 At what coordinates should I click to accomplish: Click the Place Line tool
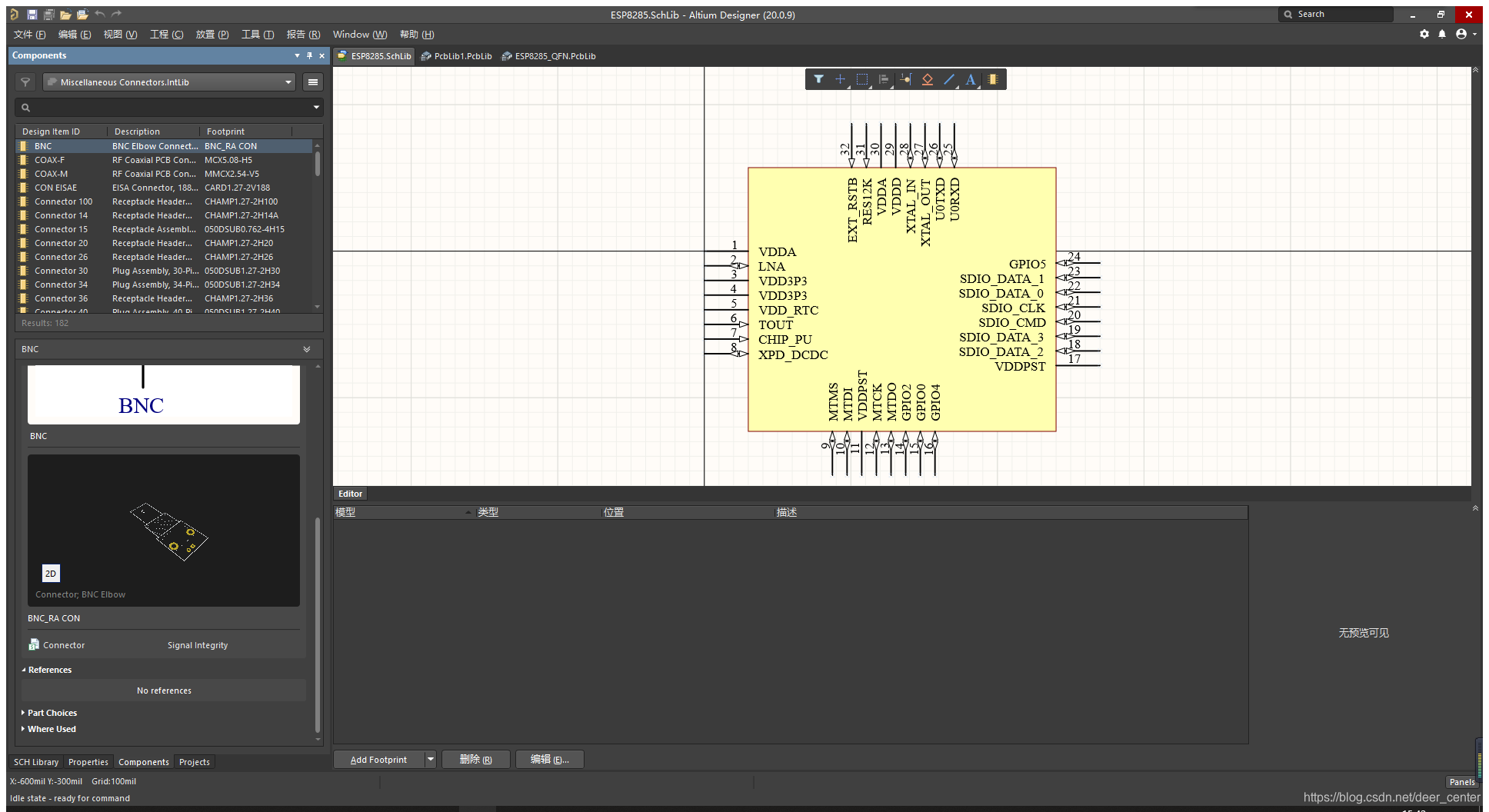pos(949,79)
